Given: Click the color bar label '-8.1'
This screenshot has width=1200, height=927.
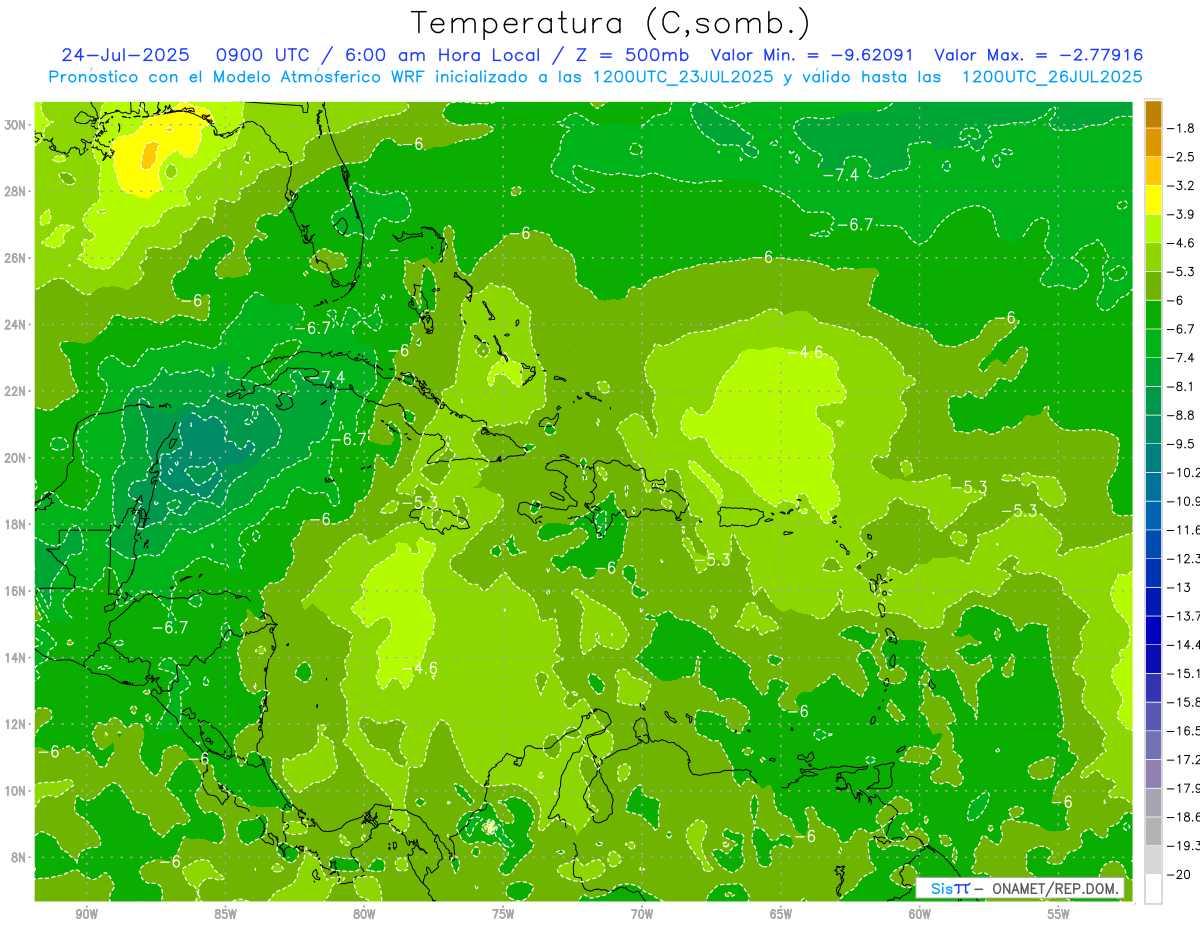Looking at the screenshot, I should (x=1182, y=385).
